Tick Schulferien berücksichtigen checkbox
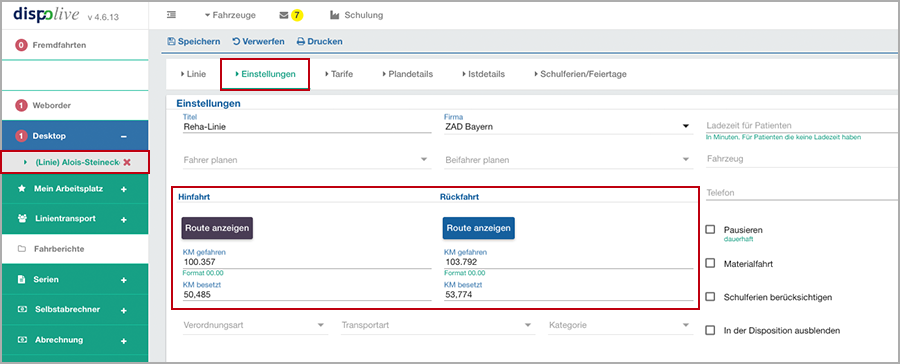The width and height of the screenshot is (900, 364). (710, 296)
